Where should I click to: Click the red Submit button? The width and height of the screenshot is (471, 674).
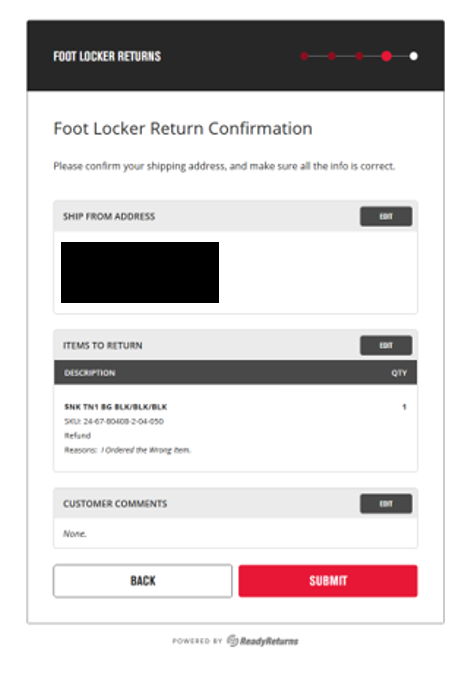pyautogui.click(x=328, y=581)
